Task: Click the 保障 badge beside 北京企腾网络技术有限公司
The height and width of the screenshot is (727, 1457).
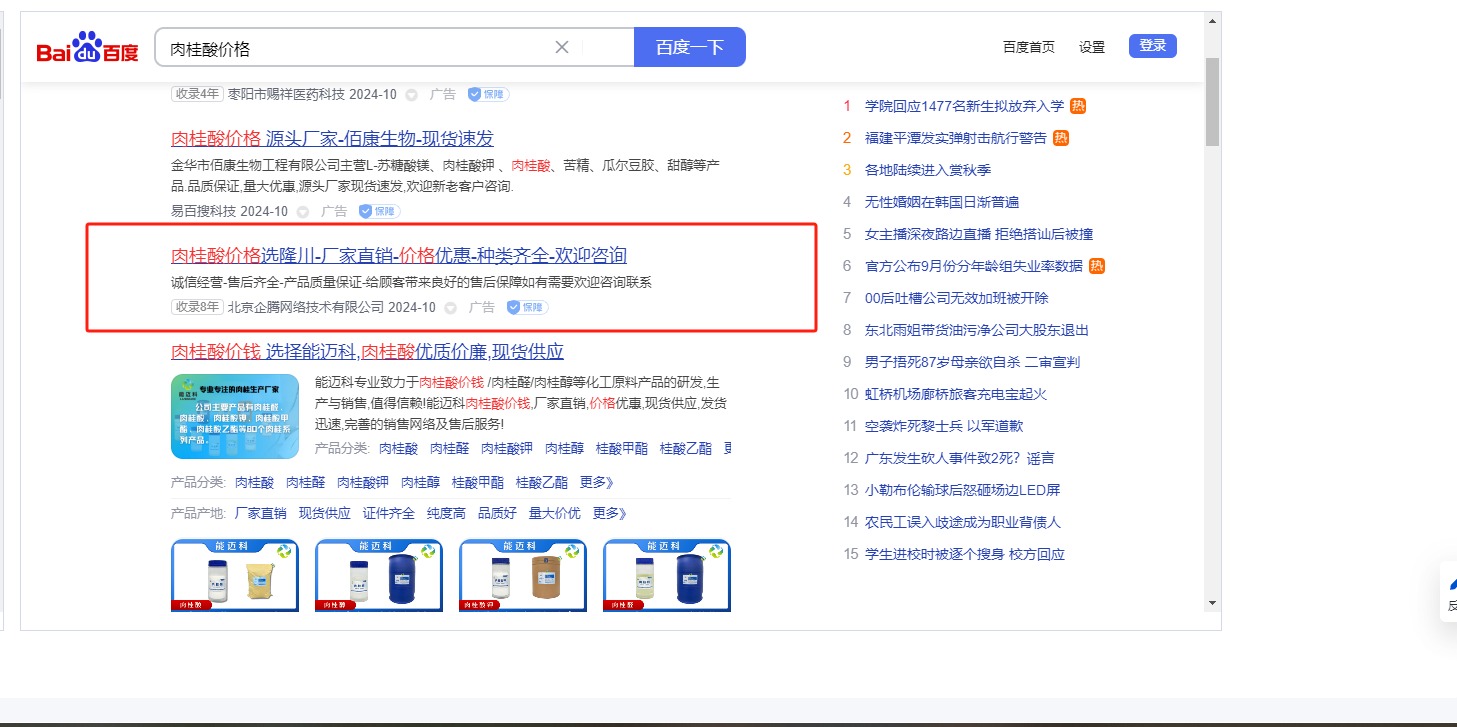Action: 527,307
